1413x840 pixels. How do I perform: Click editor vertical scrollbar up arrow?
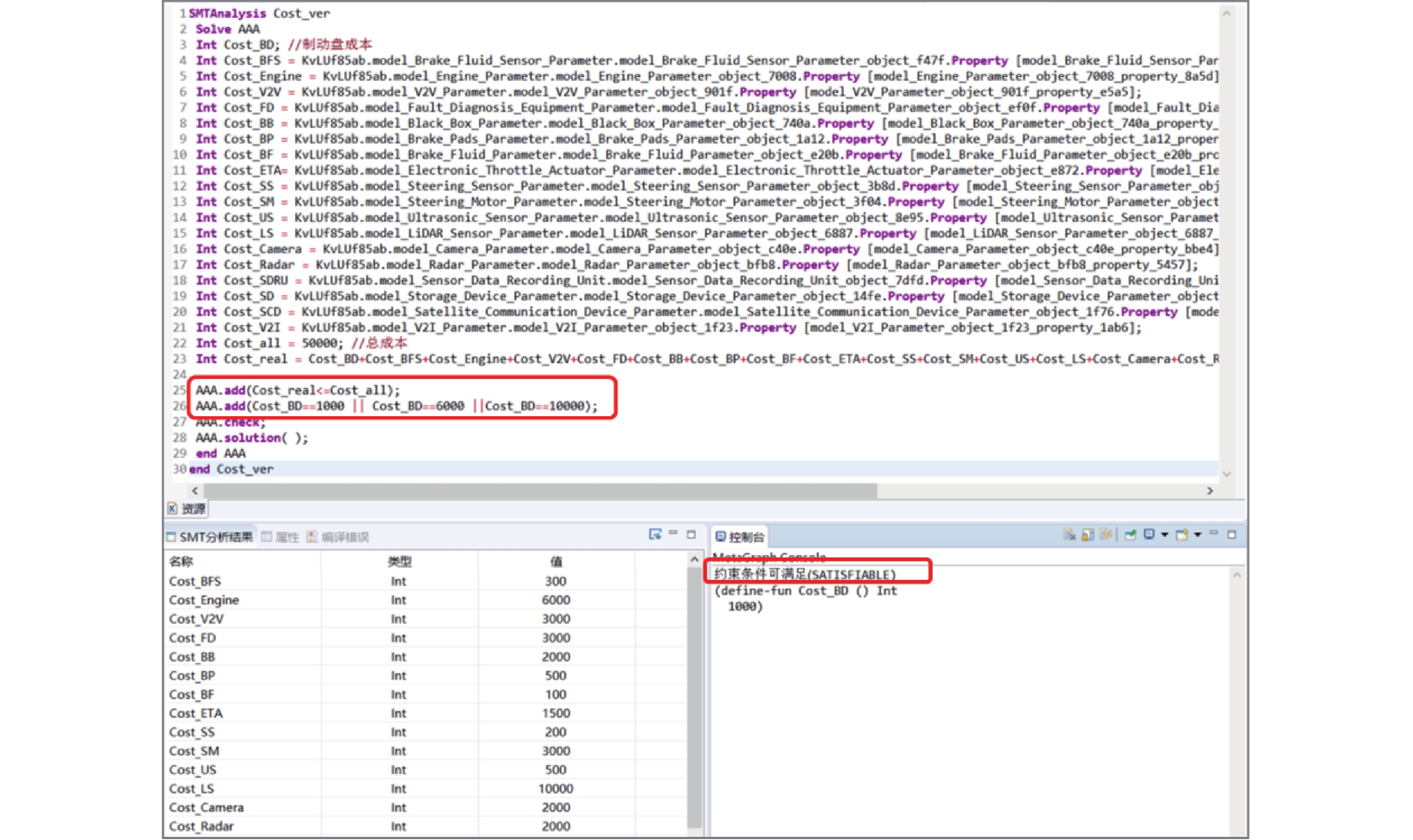pos(1227,13)
